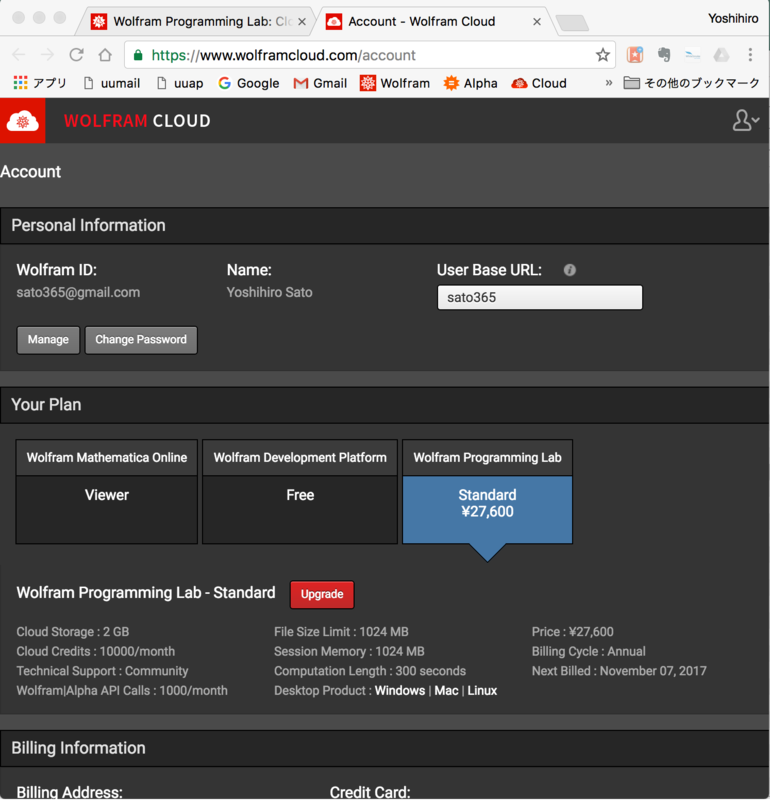Click the Computation Length : 300 seconds text

(x=370, y=671)
